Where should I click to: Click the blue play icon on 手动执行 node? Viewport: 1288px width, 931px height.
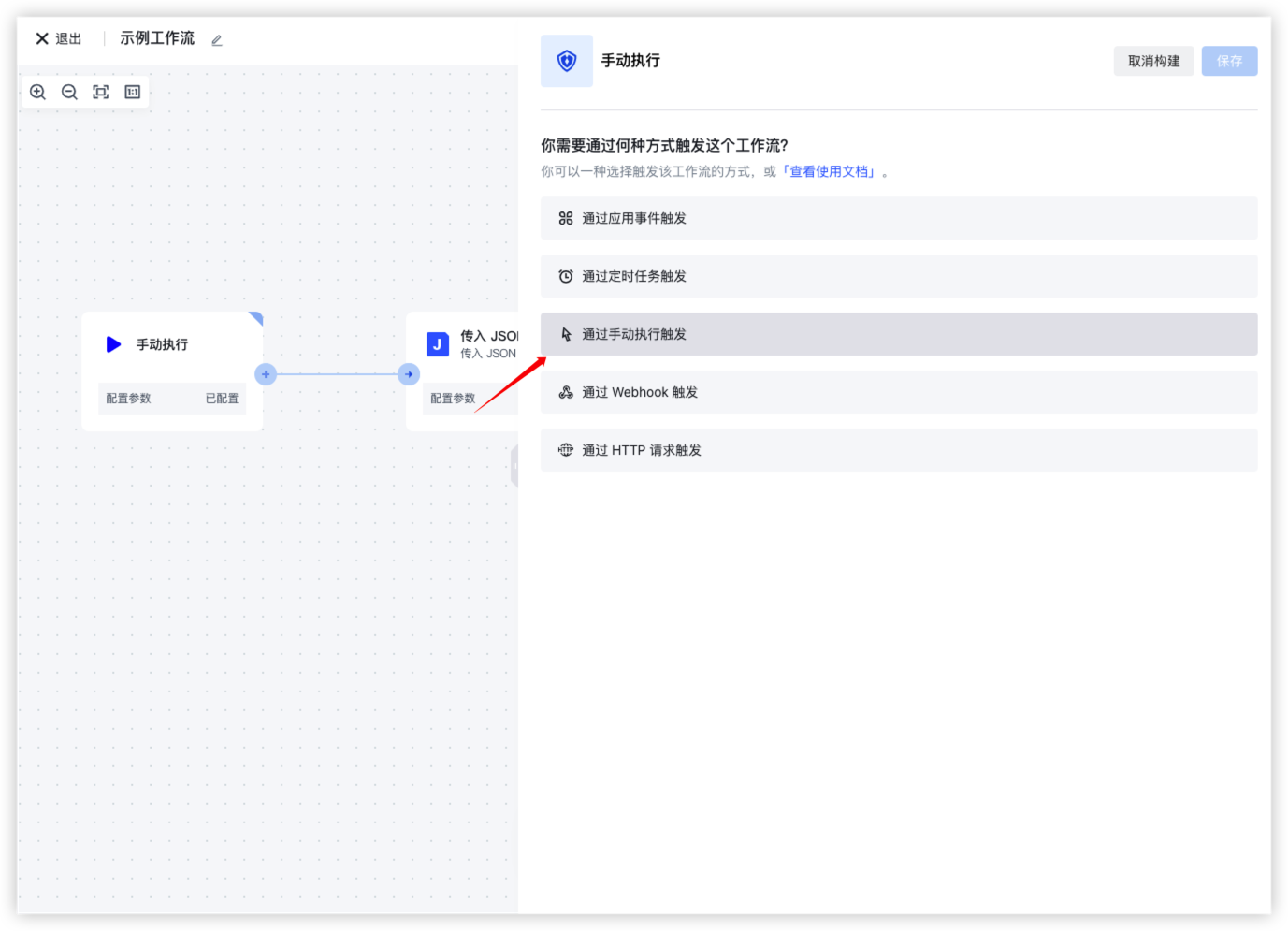113,344
